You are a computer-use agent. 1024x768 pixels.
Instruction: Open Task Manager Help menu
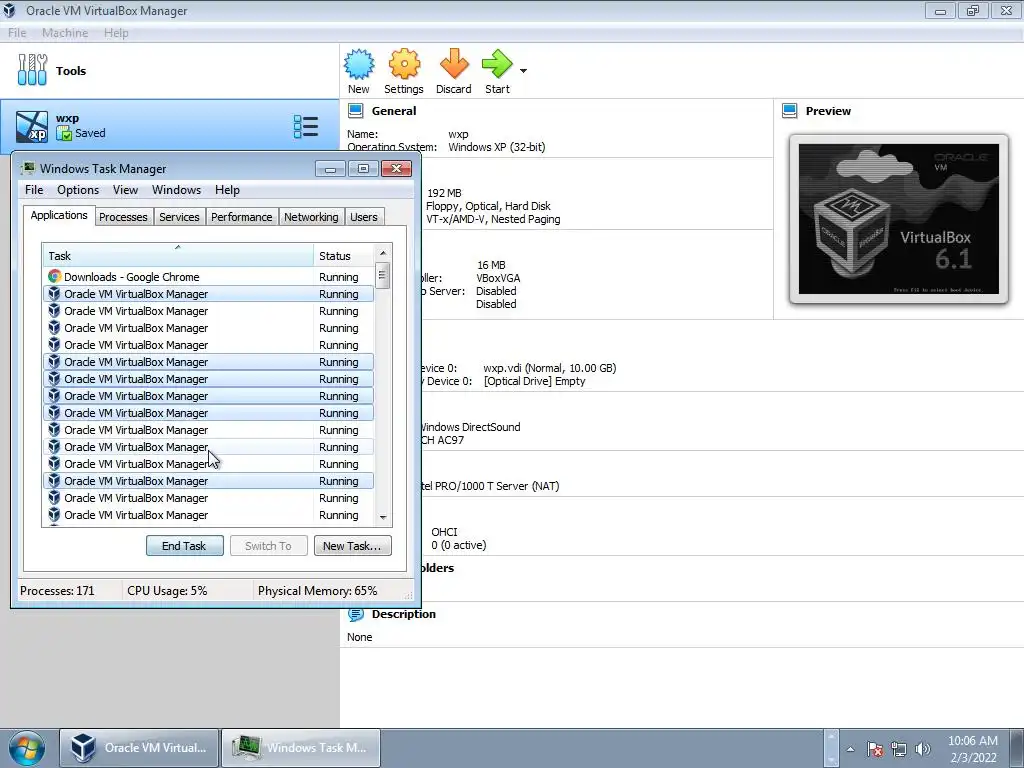click(227, 190)
